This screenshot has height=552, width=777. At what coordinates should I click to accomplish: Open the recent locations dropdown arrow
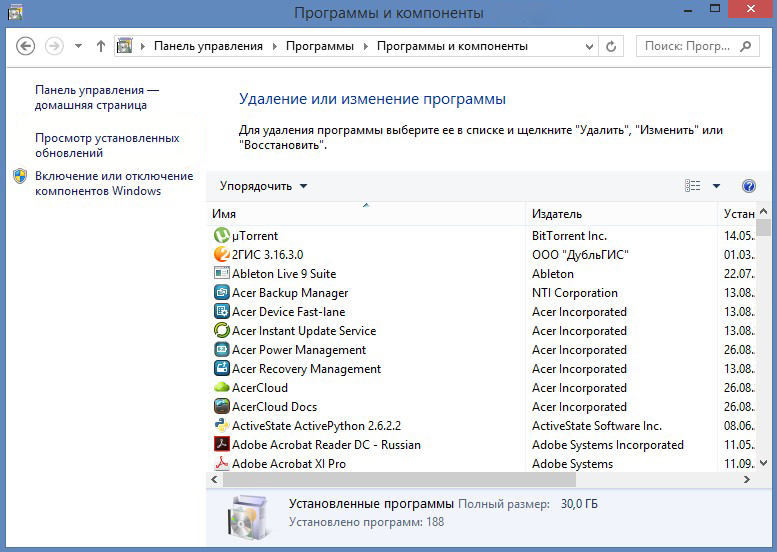pos(78,46)
